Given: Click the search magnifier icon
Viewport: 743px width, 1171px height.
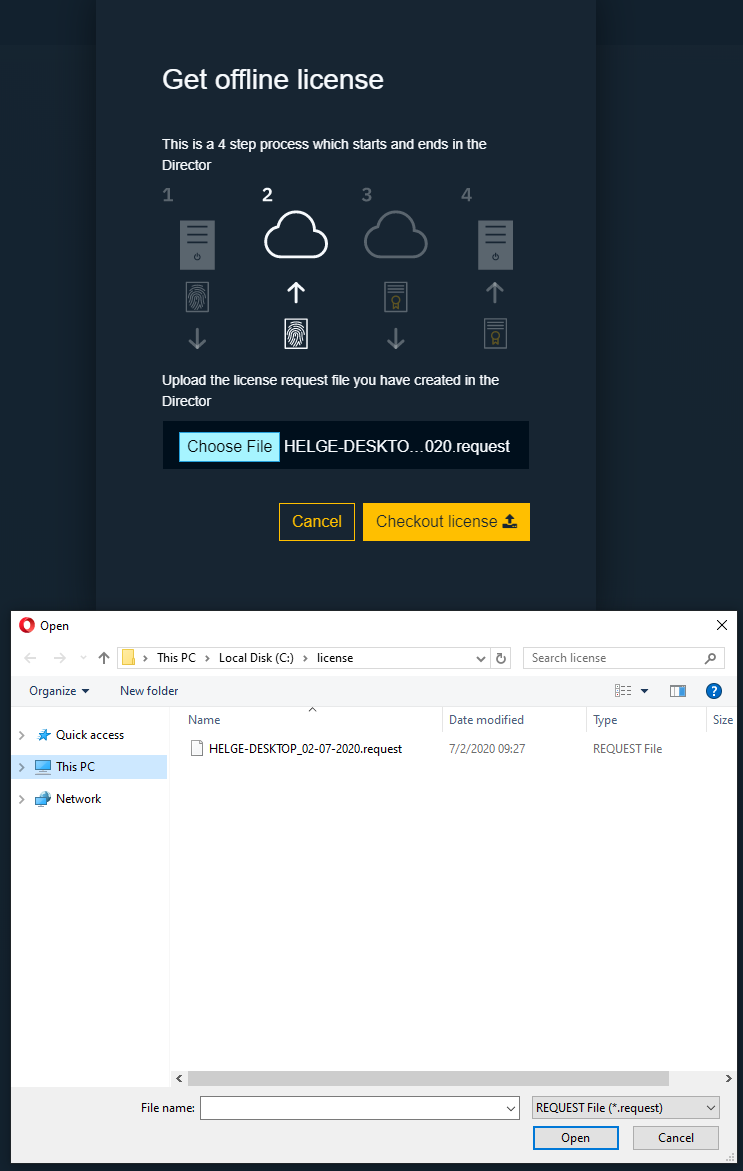Looking at the screenshot, I should pyautogui.click(x=710, y=658).
